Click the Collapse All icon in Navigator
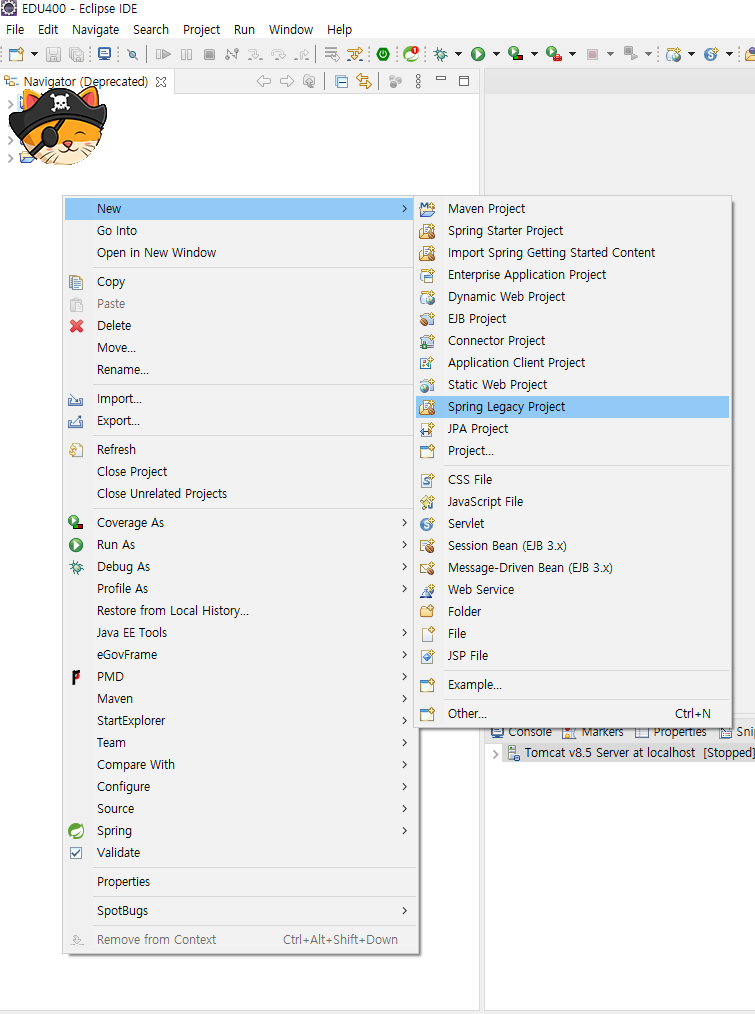 click(x=342, y=81)
